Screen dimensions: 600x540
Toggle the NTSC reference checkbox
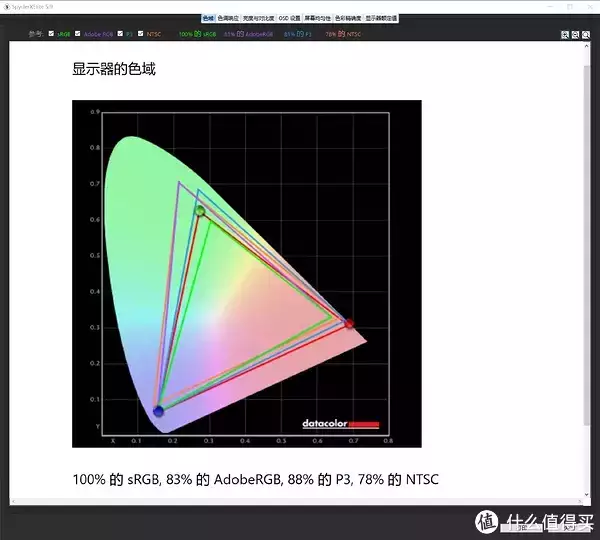point(140,34)
